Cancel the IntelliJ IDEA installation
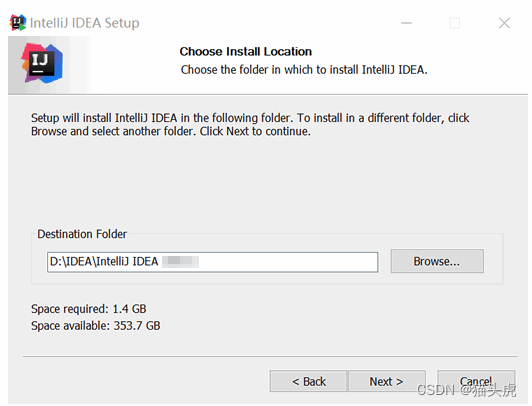The image size is (532, 406). point(476,381)
